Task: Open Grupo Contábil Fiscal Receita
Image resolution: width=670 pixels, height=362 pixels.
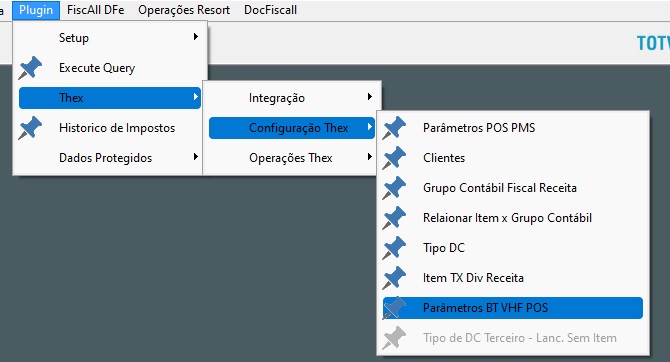Action: tap(513, 188)
